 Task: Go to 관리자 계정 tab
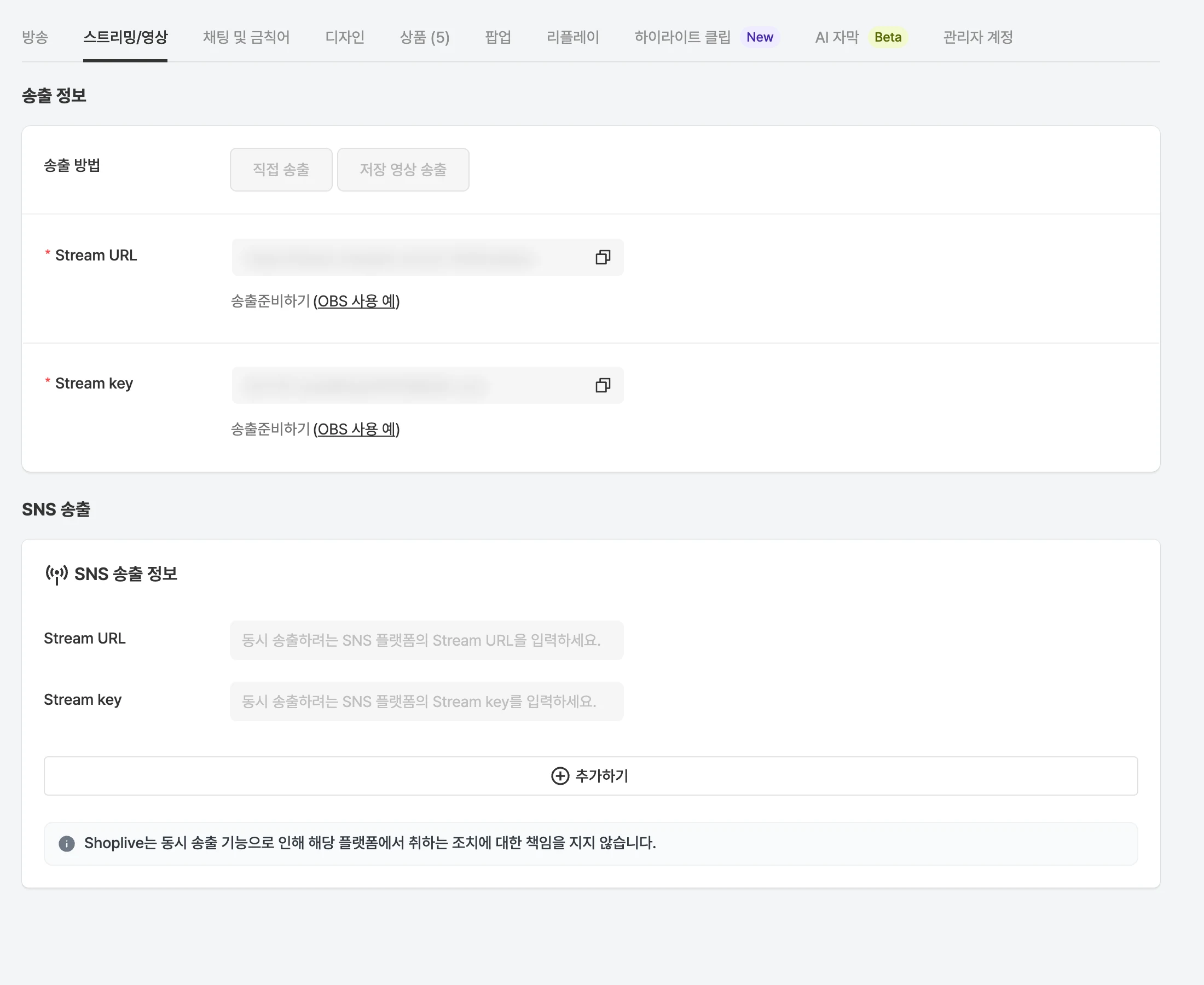977,37
